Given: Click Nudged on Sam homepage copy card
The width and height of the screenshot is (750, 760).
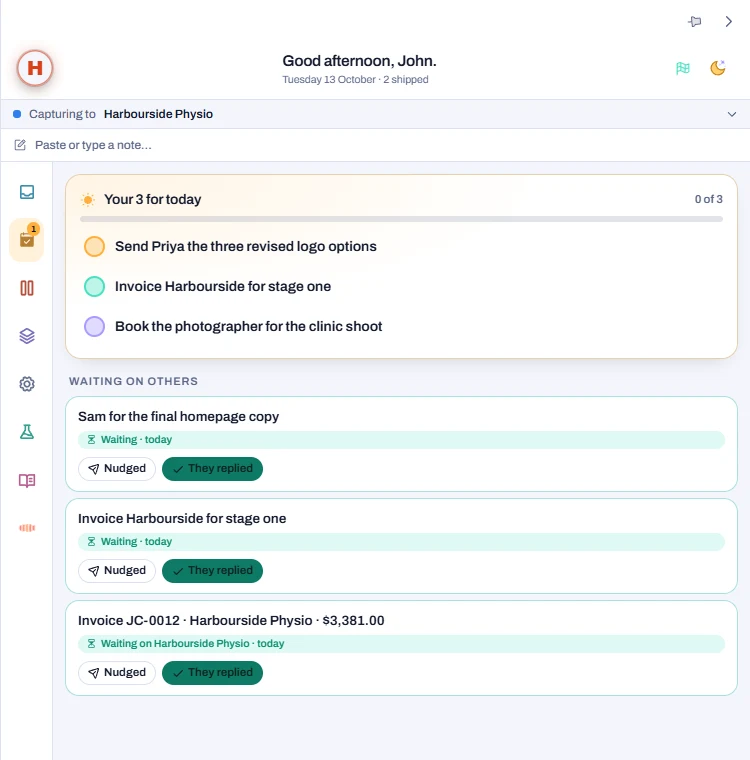Looking at the screenshot, I should click(117, 469).
